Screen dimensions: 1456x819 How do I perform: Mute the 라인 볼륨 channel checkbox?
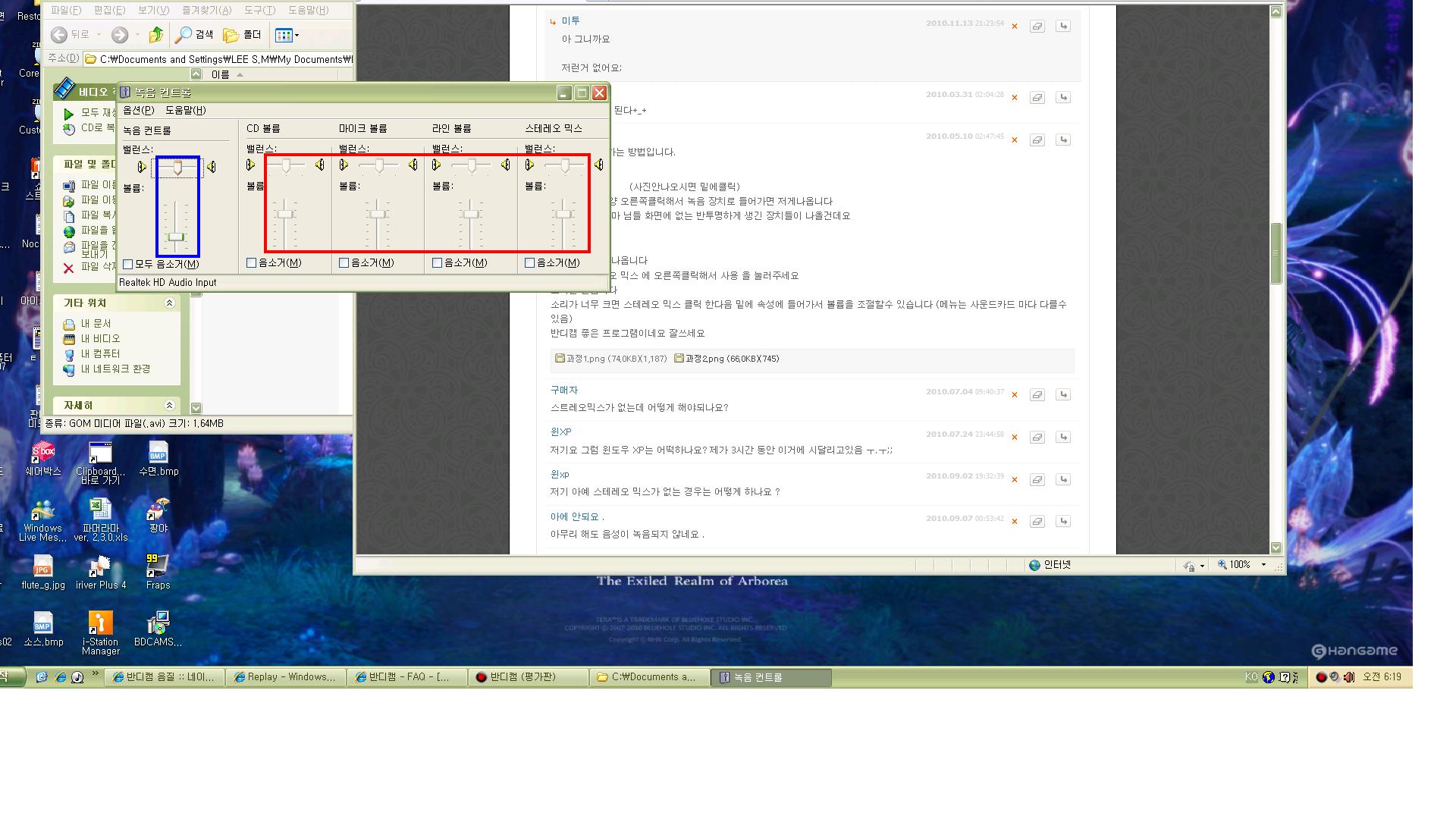(438, 262)
